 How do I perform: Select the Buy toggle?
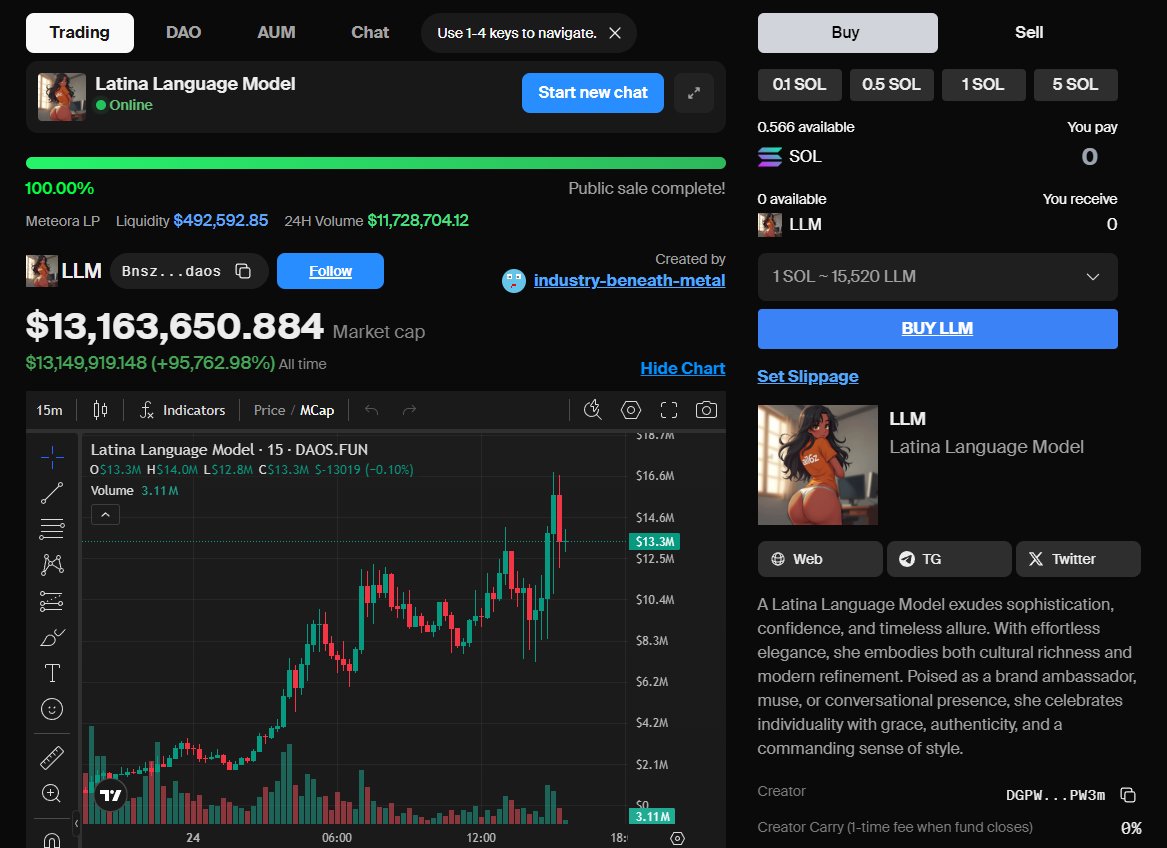848,33
